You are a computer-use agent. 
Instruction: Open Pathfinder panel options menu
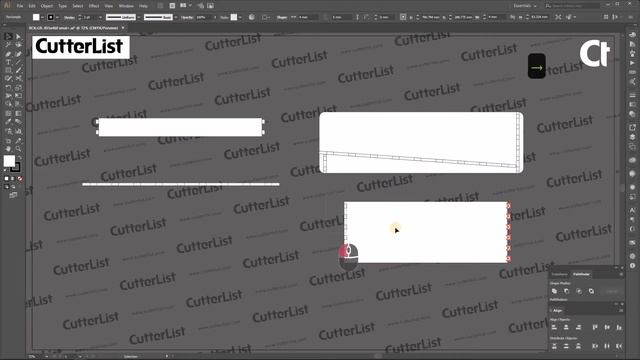(621, 274)
